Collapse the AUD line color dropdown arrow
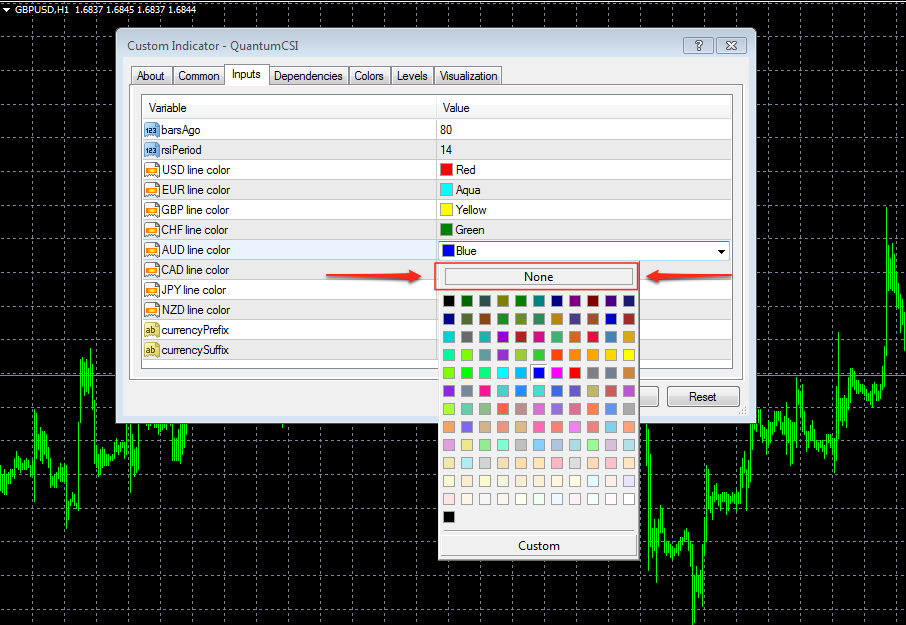The width and height of the screenshot is (906, 625). click(x=721, y=251)
